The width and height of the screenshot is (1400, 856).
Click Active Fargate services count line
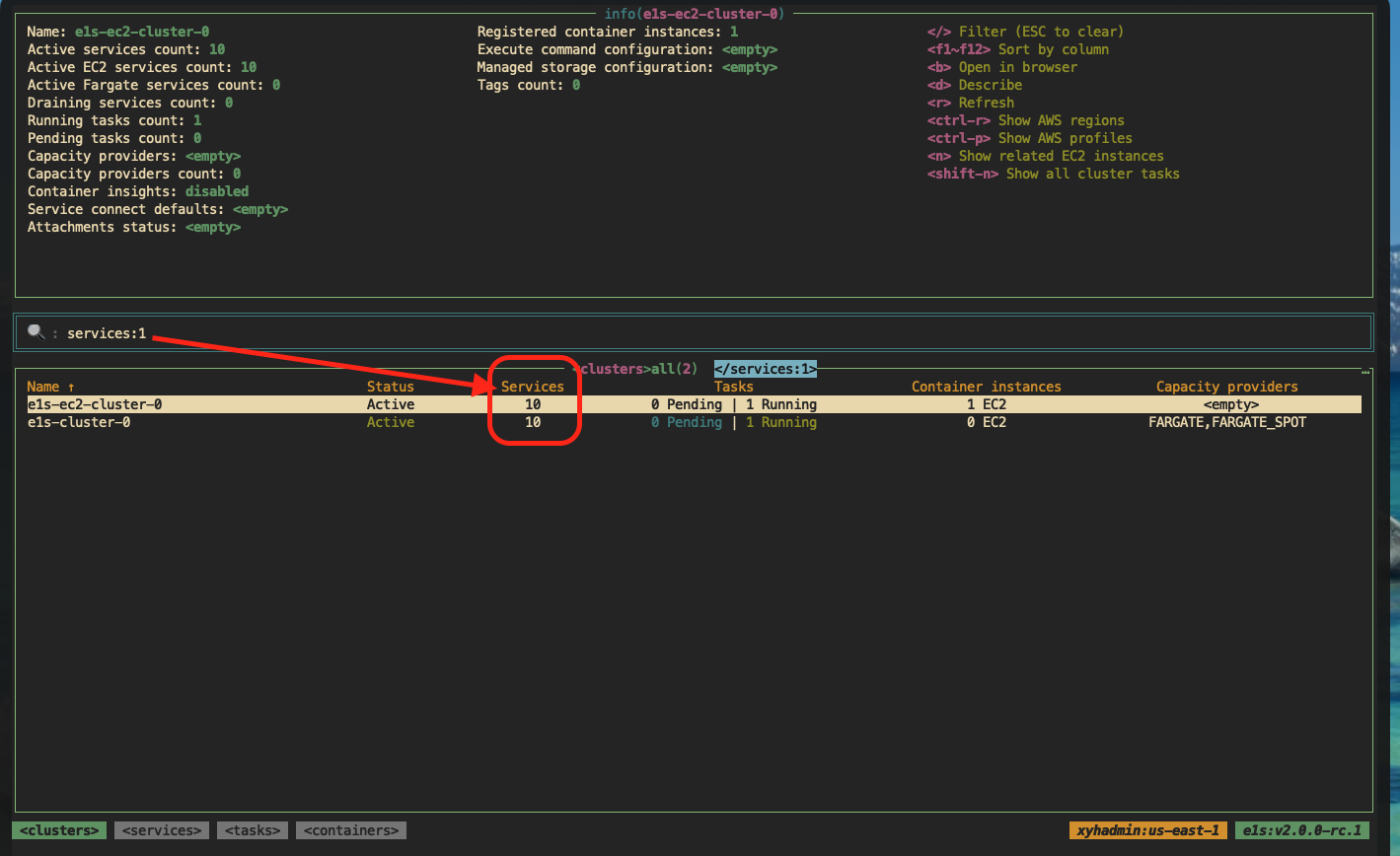click(154, 85)
